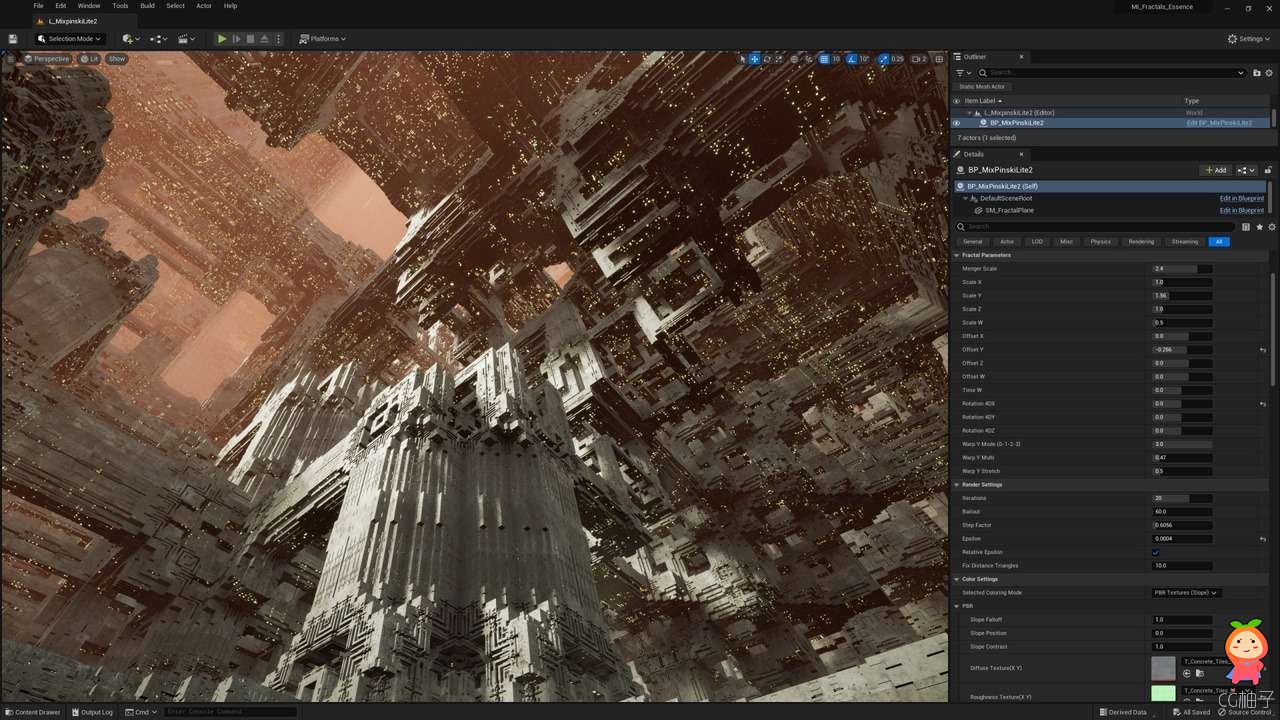Collapse the DefaultSceneRoot component node

966,199
